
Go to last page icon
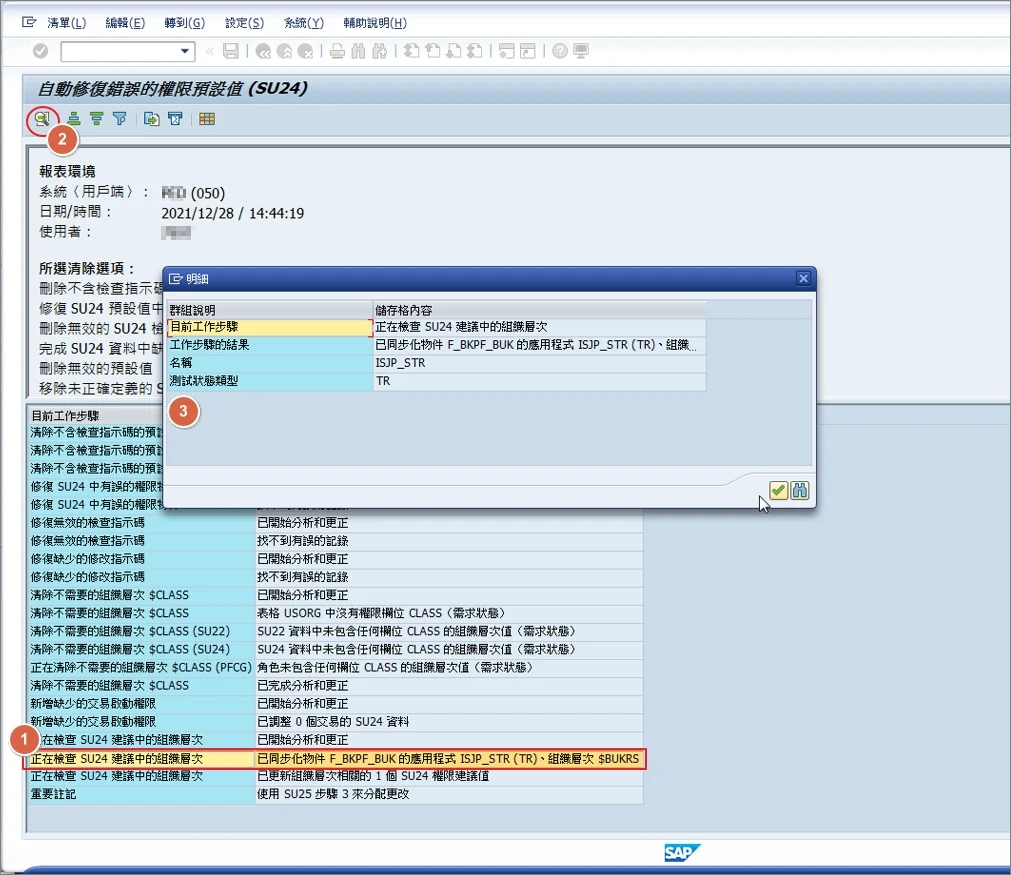pyautogui.click(x=475, y=51)
